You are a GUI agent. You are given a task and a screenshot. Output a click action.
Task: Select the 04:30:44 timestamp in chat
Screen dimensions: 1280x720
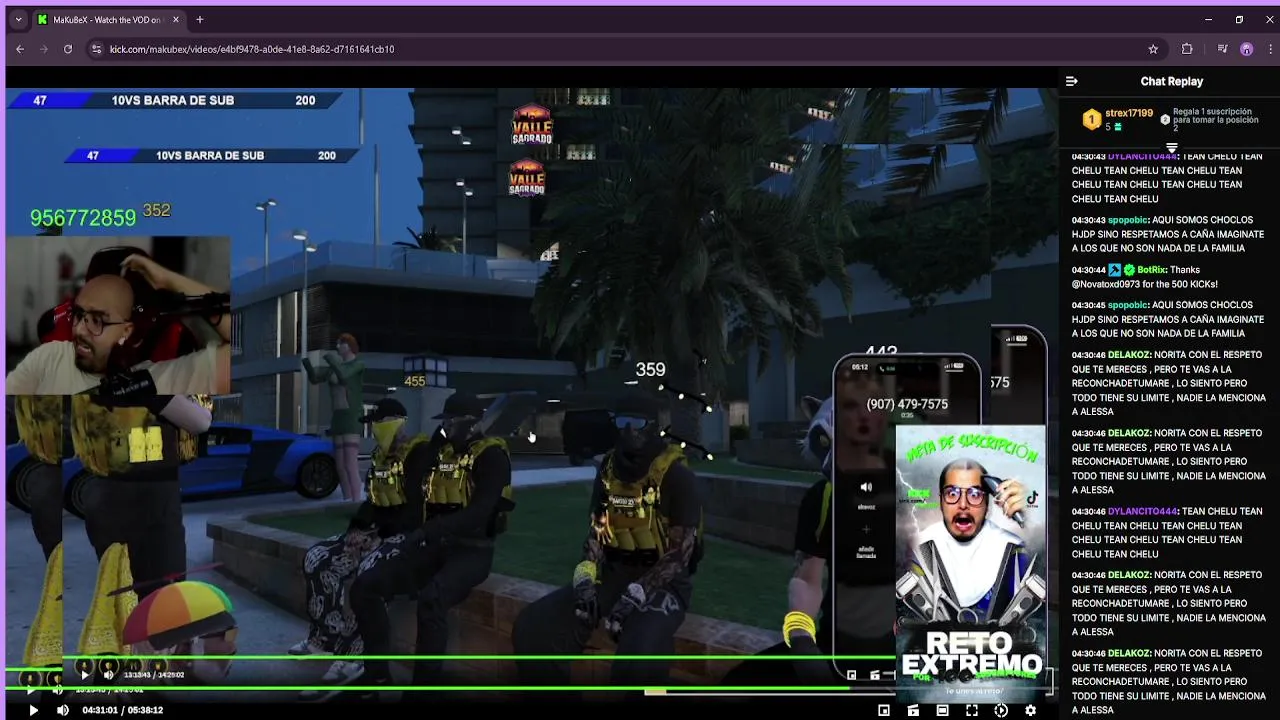(x=1088, y=270)
